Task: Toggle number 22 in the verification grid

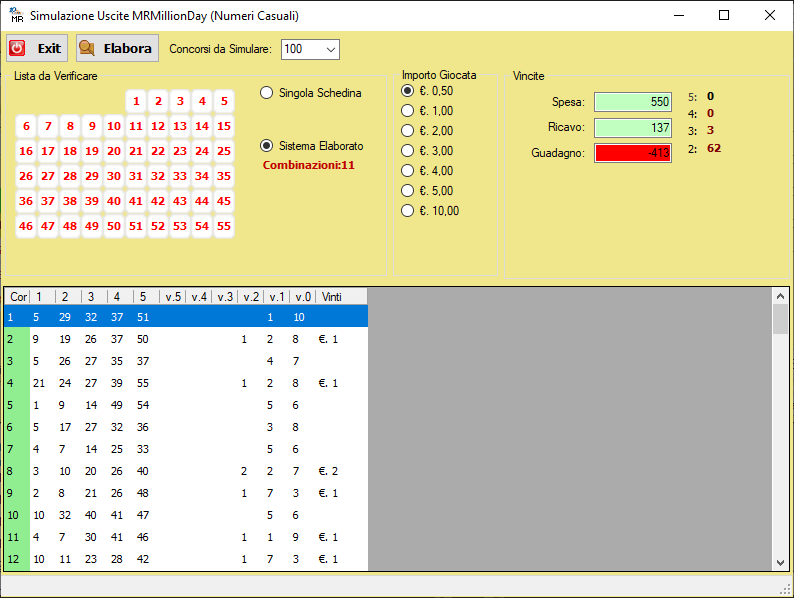Action: pos(158,151)
